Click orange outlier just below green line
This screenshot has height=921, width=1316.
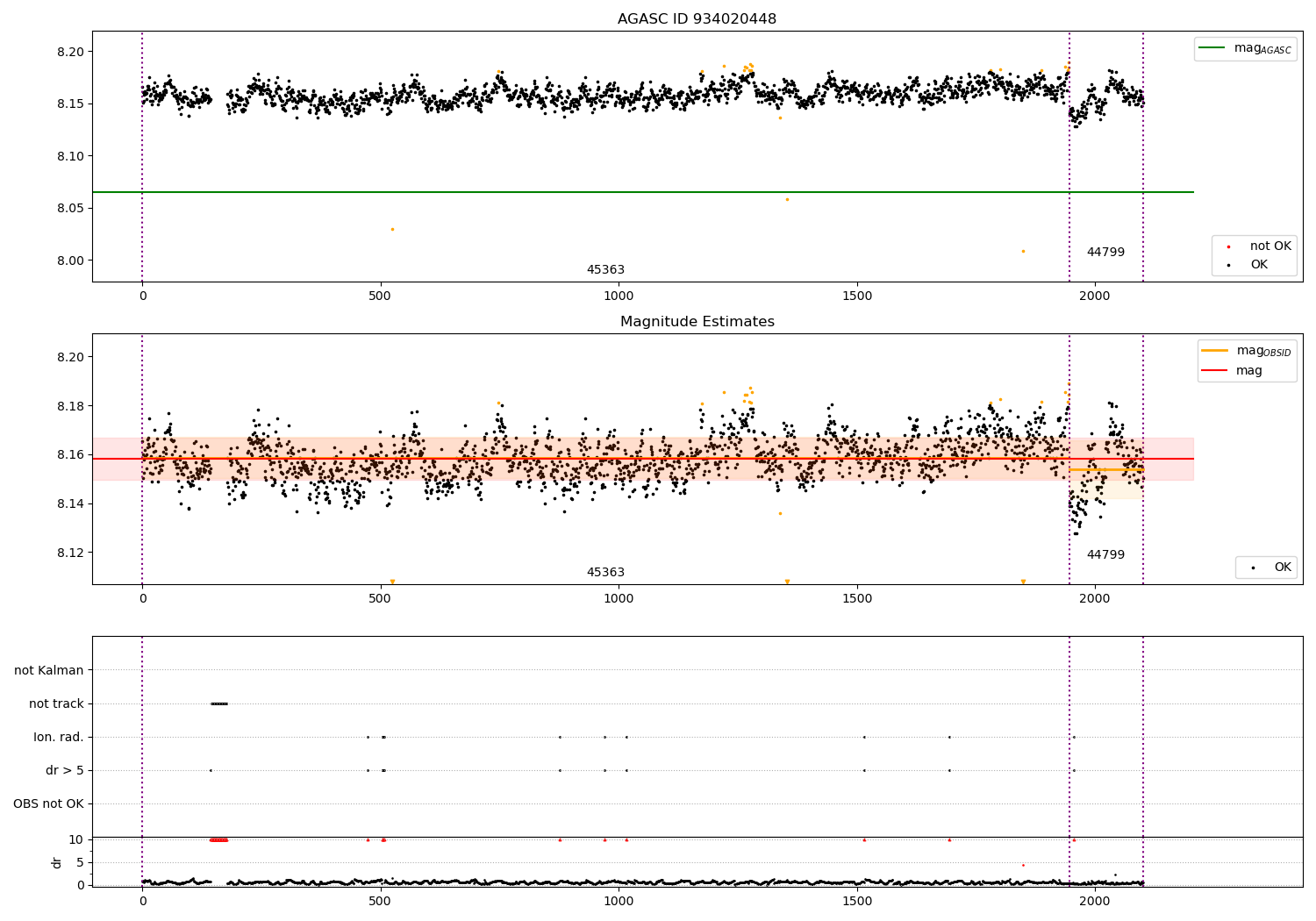pyautogui.click(x=787, y=199)
